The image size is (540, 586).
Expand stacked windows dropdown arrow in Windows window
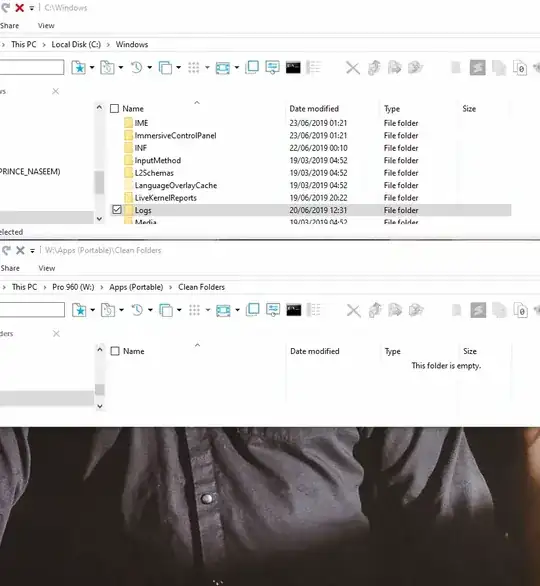coord(179,68)
